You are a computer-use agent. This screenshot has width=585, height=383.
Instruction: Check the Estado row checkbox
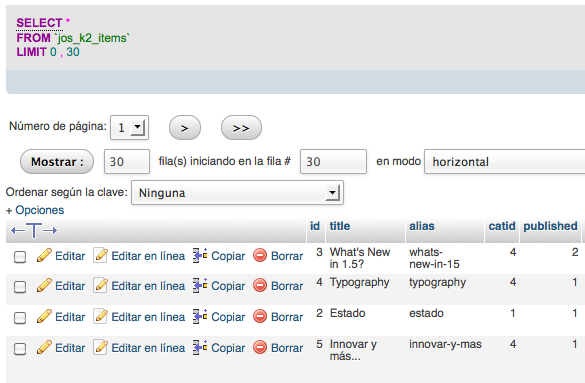(20, 317)
